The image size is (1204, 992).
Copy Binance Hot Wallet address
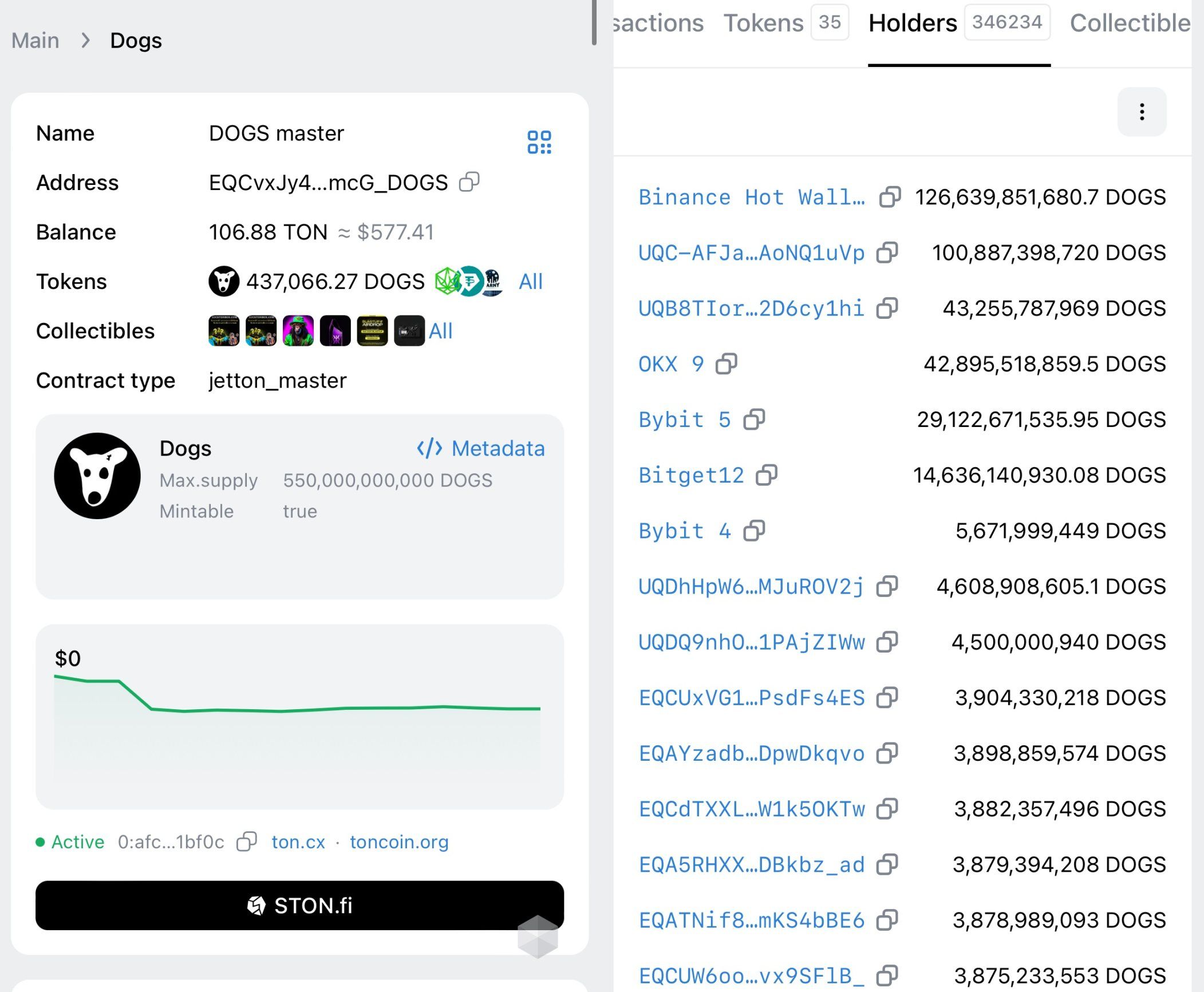point(890,196)
